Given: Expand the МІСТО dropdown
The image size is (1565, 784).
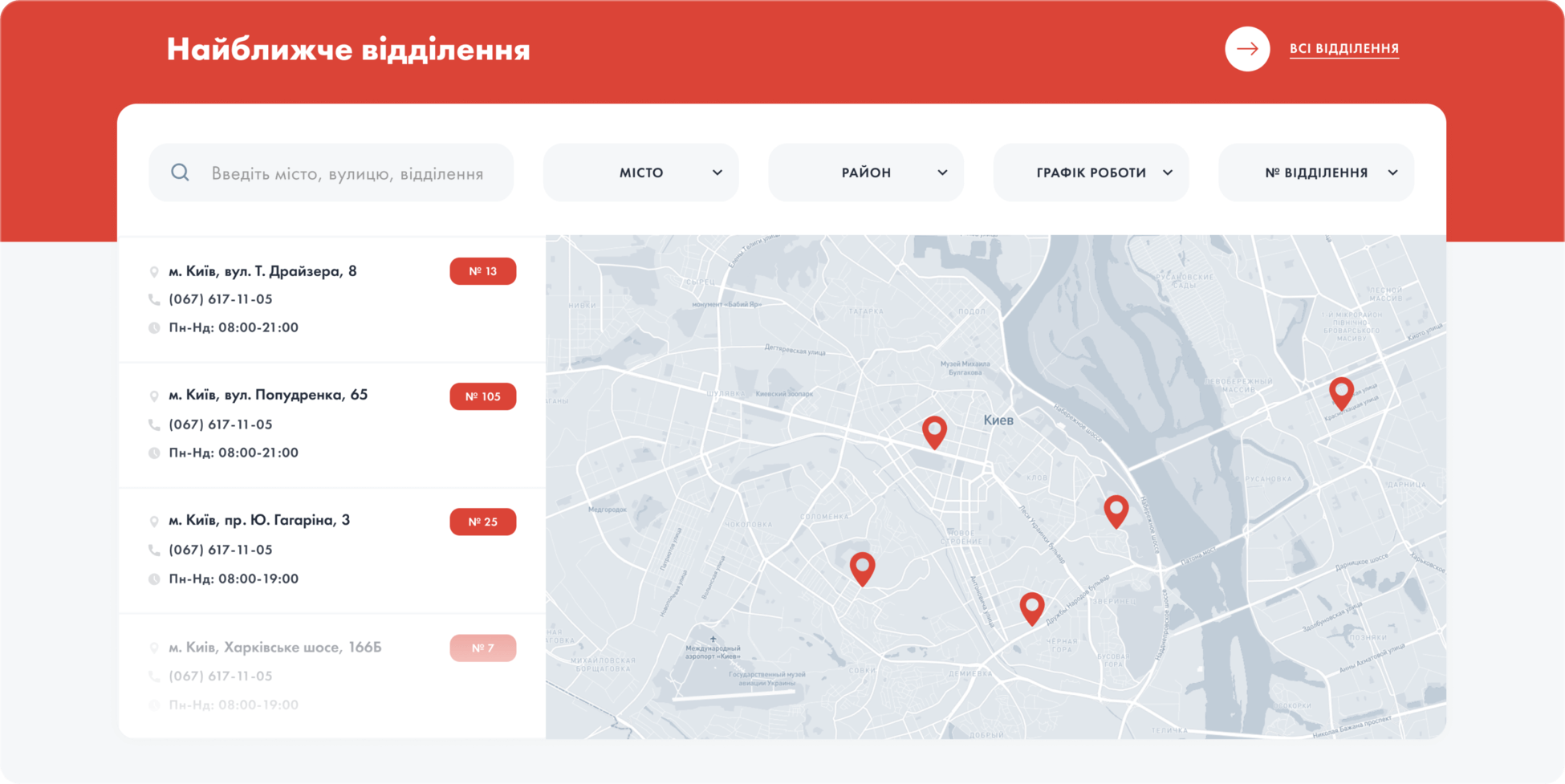Looking at the screenshot, I should 640,173.
